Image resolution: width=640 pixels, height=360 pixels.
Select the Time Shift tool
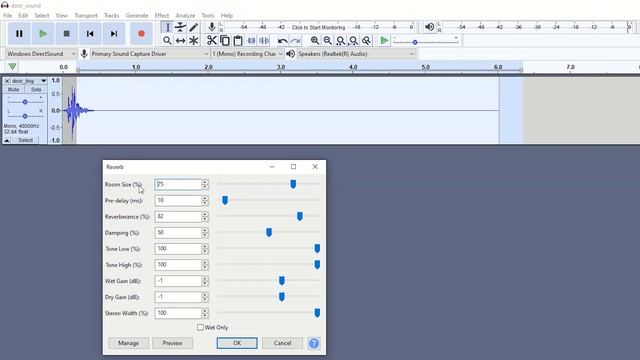(x=180, y=40)
